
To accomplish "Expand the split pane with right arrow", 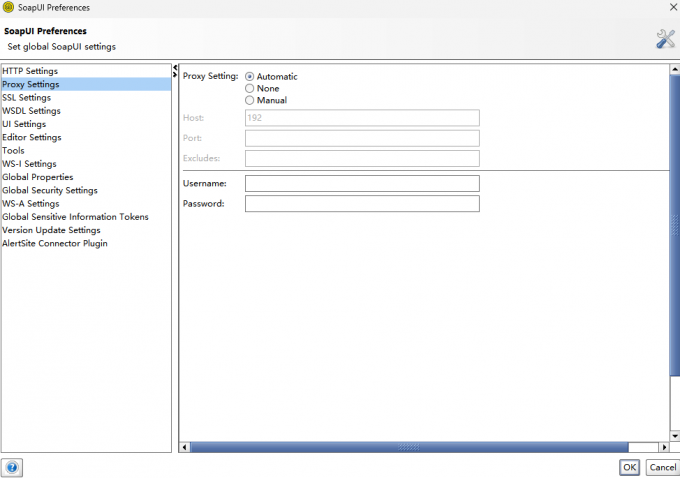I will [x=175, y=75].
